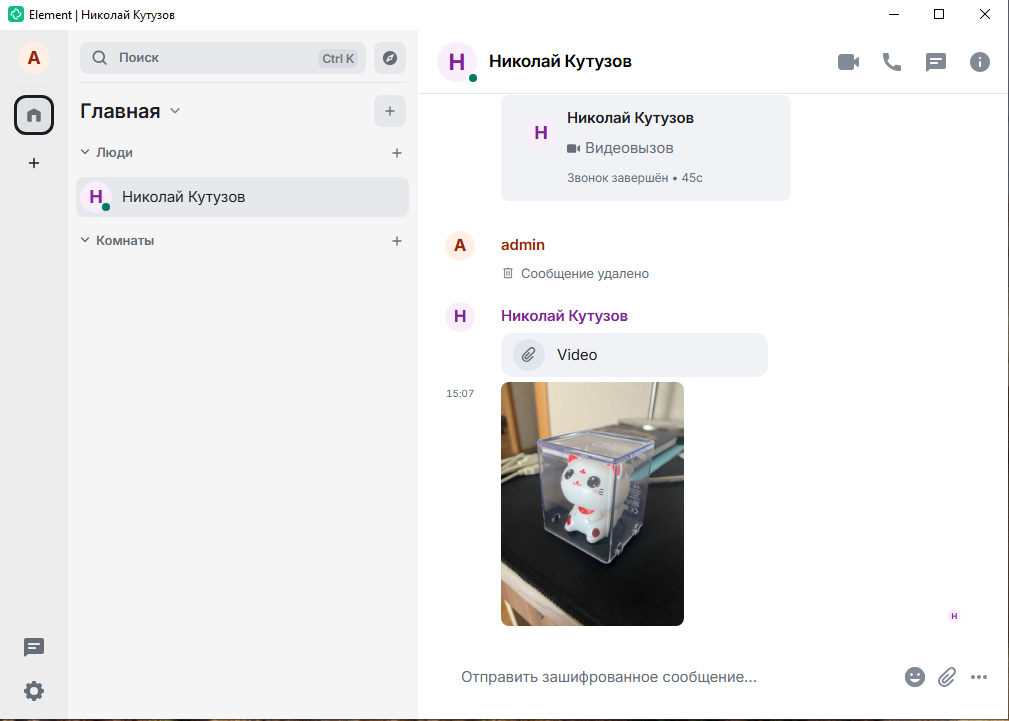Attach a file to the message
1009x721 pixels.
coord(947,677)
